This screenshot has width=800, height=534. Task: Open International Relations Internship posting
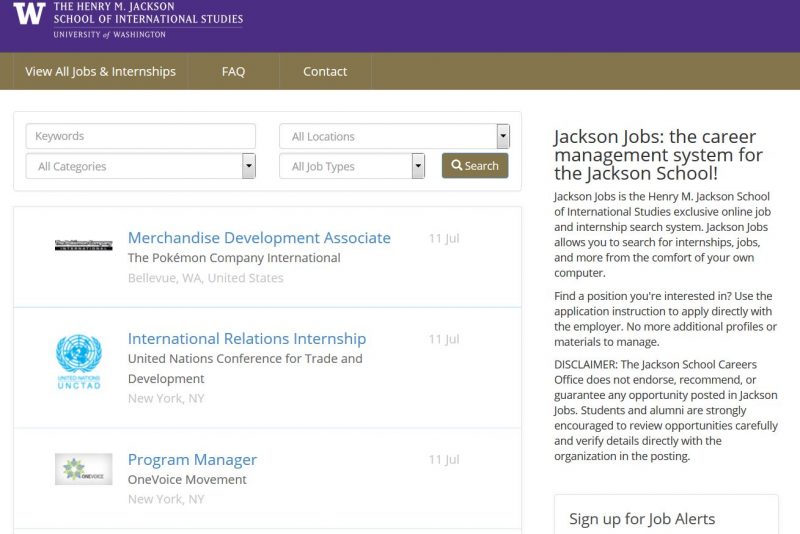coord(247,339)
